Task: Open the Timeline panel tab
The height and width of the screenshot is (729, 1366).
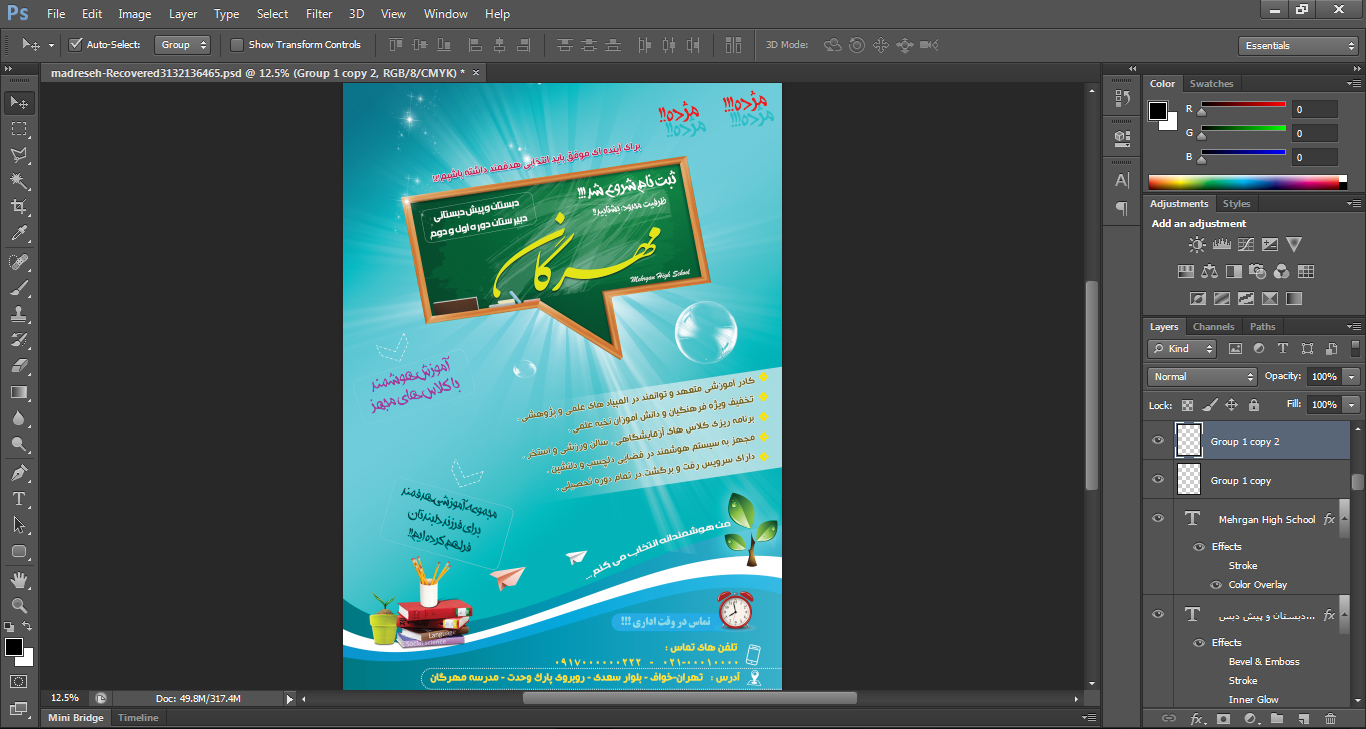Action: (138, 718)
